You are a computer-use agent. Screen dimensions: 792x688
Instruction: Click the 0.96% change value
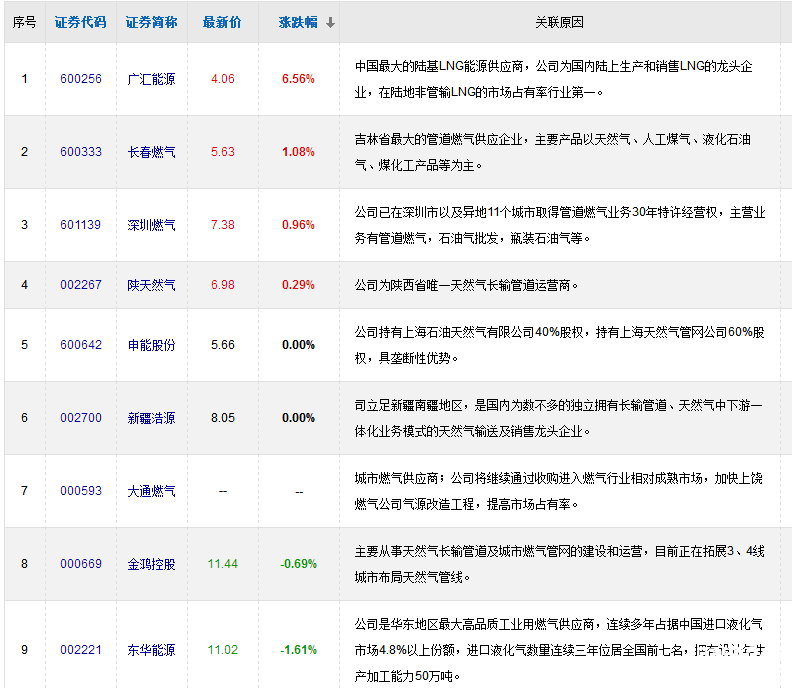coord(299,225)
